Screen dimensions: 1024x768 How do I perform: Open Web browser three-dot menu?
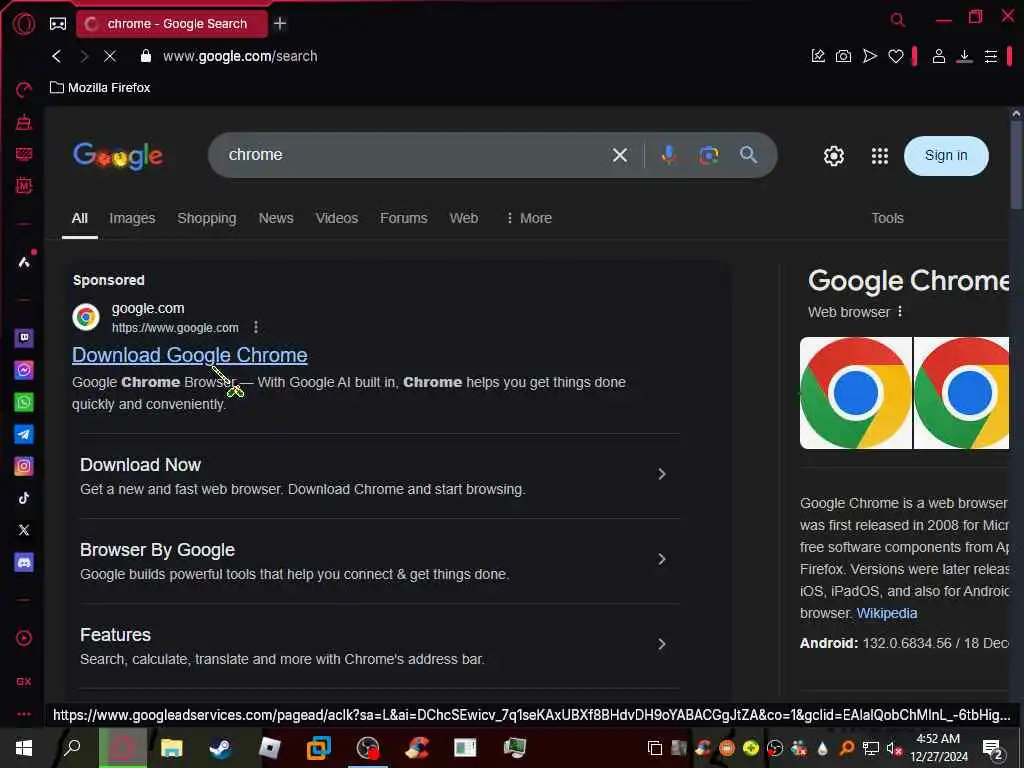(900, 312)
